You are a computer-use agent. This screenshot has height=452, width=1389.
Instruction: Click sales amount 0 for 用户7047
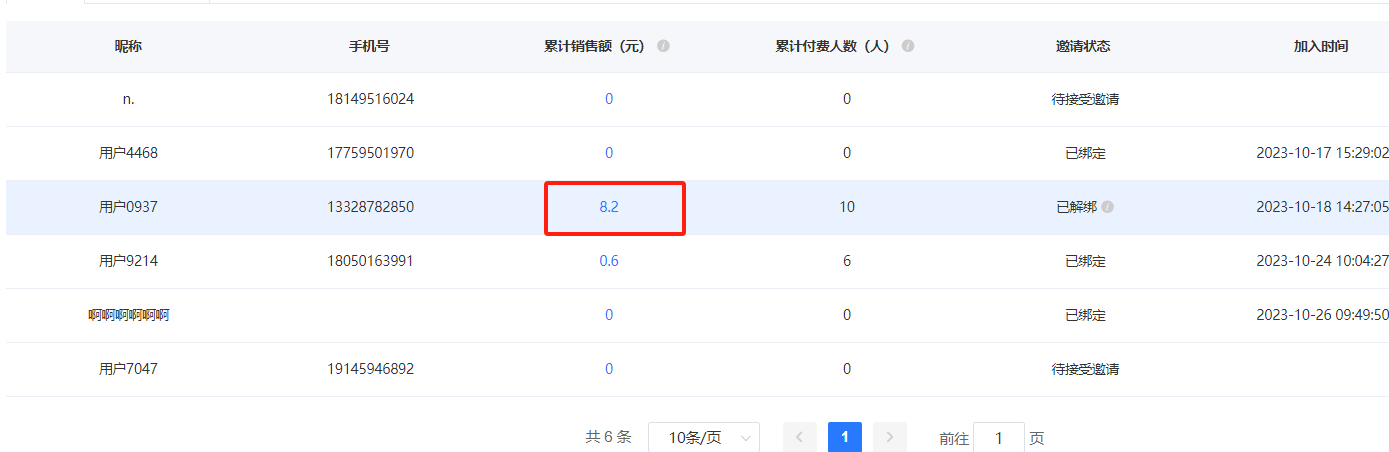click(x=609, y=369)
